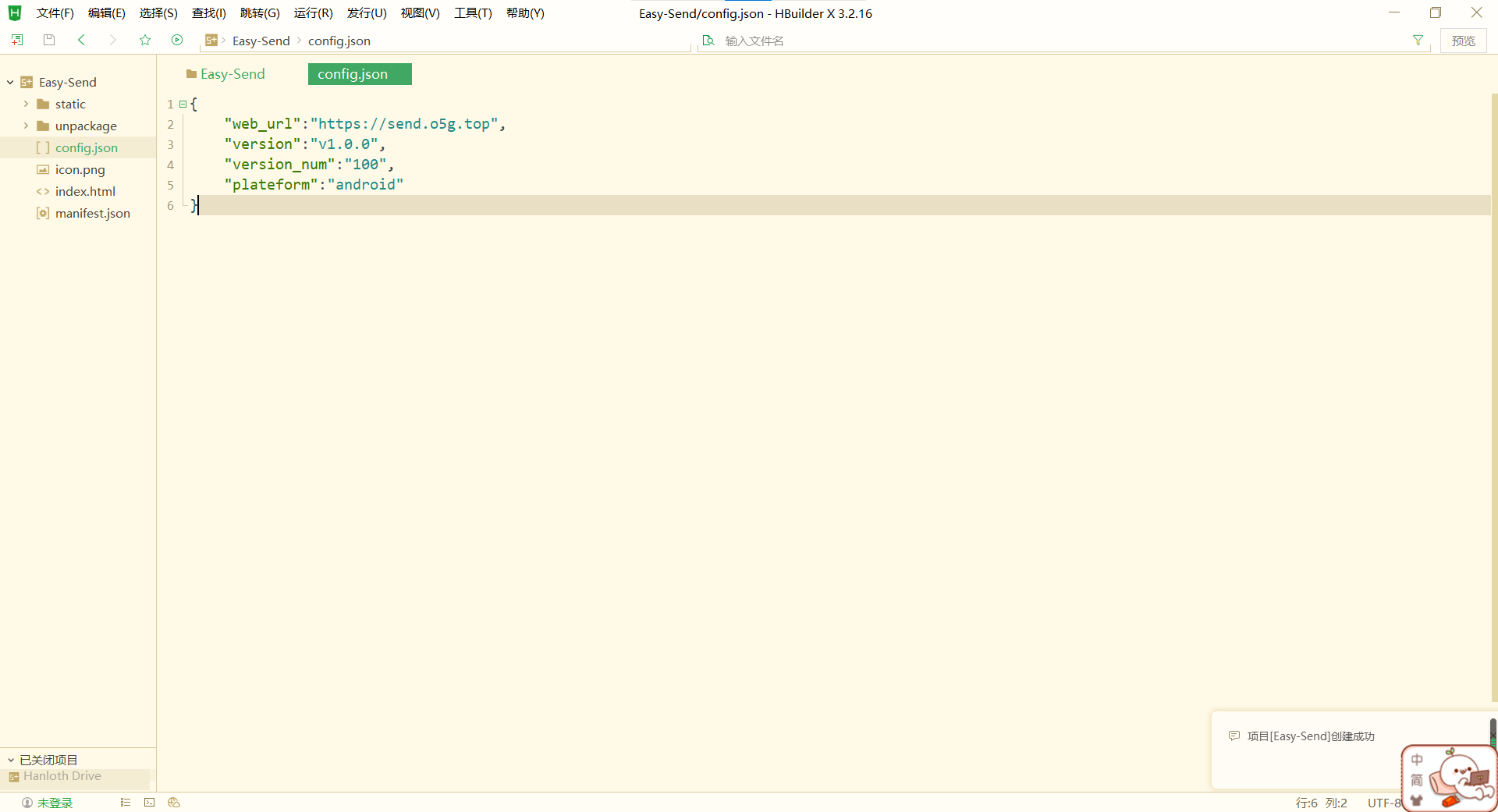The height and width of the screenshot is (812, 1498).
Task: Open manifest.json in the project tree
Action: tap(92, 213)
